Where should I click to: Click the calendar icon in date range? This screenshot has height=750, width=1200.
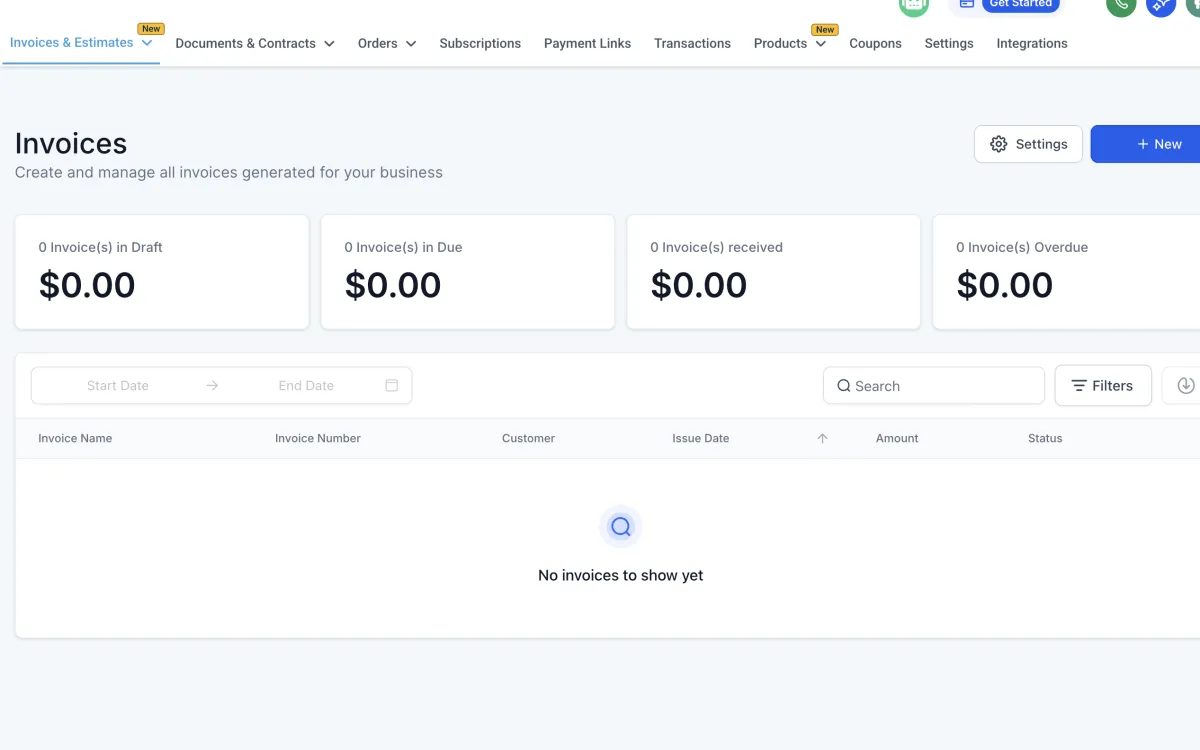coord(392,385)
